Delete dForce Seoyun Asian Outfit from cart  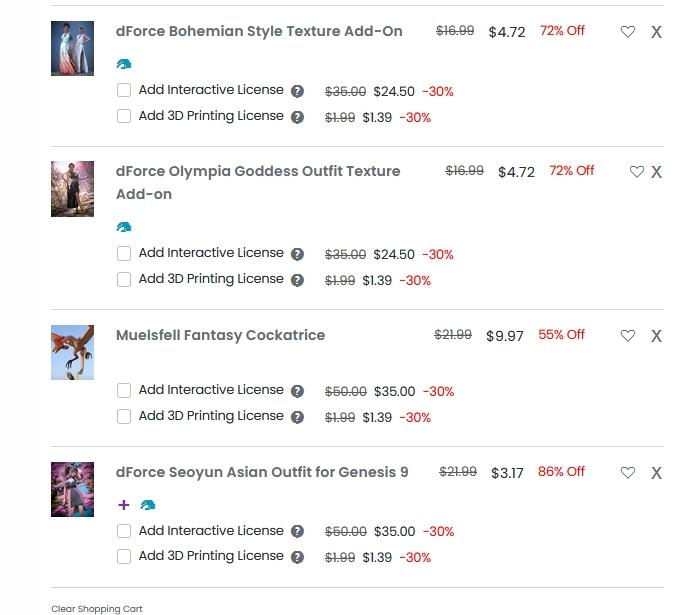656,473
